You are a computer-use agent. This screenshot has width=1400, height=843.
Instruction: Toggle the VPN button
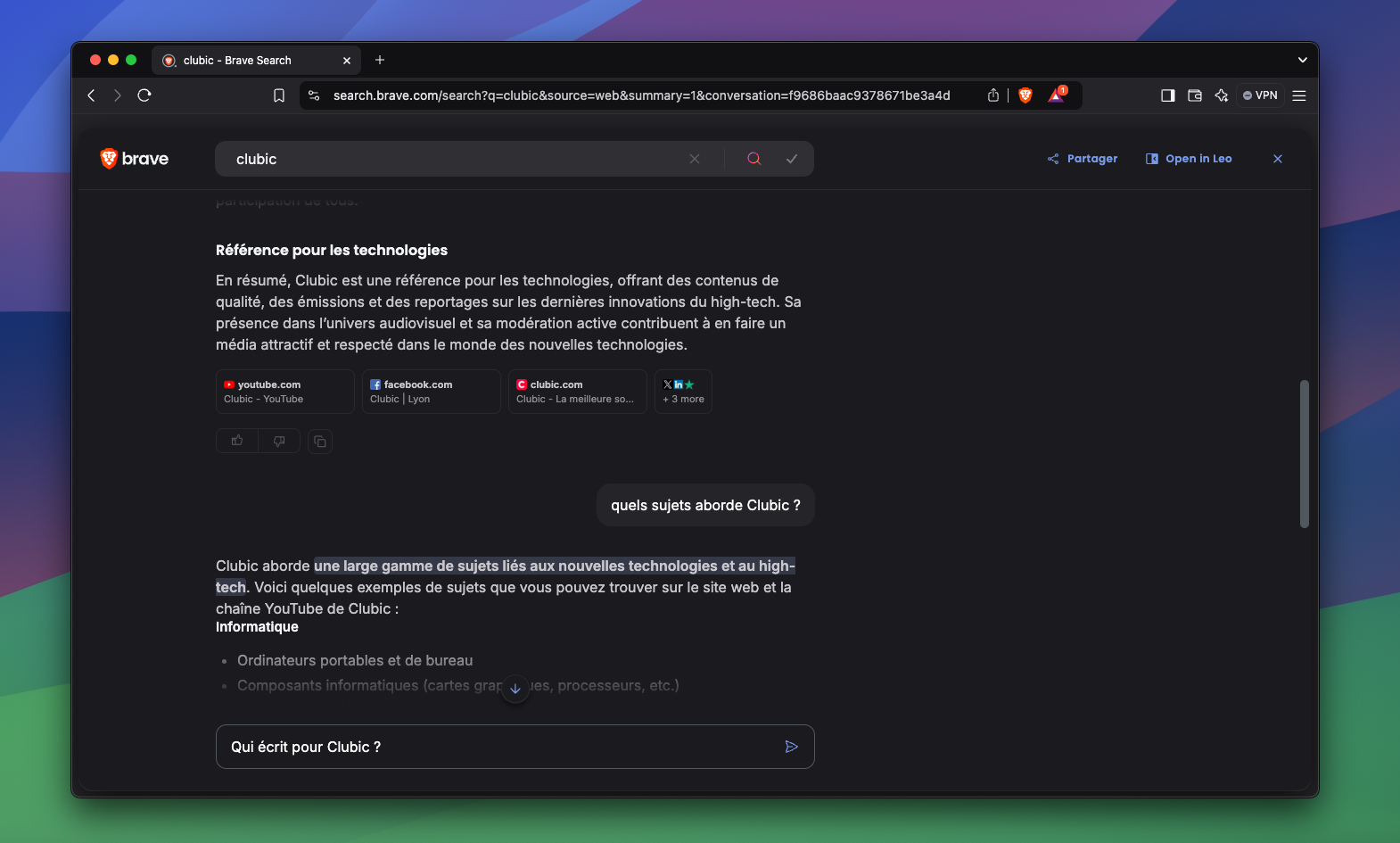point(1260,95)
